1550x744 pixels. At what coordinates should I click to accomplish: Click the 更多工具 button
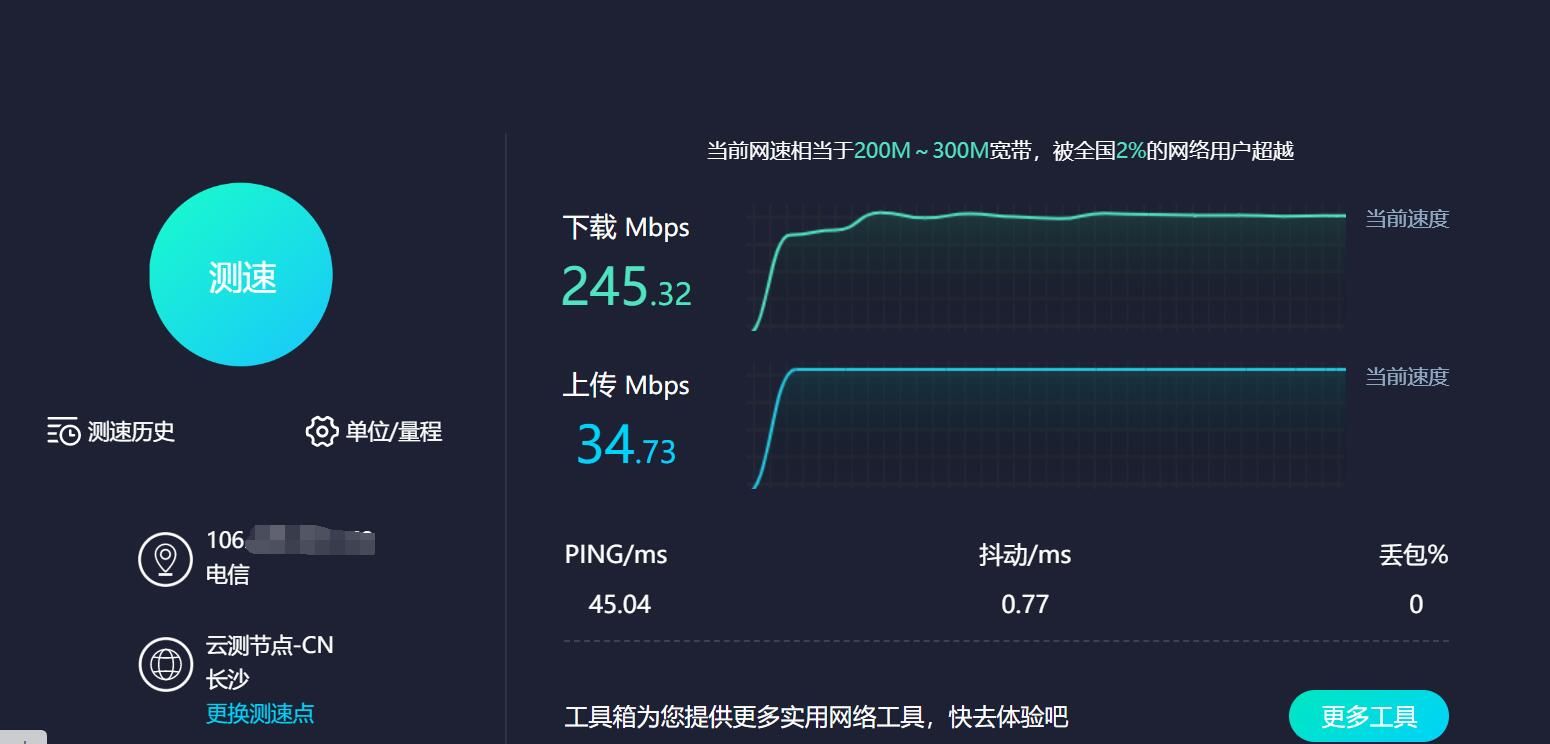click(x=1369, y=716)
